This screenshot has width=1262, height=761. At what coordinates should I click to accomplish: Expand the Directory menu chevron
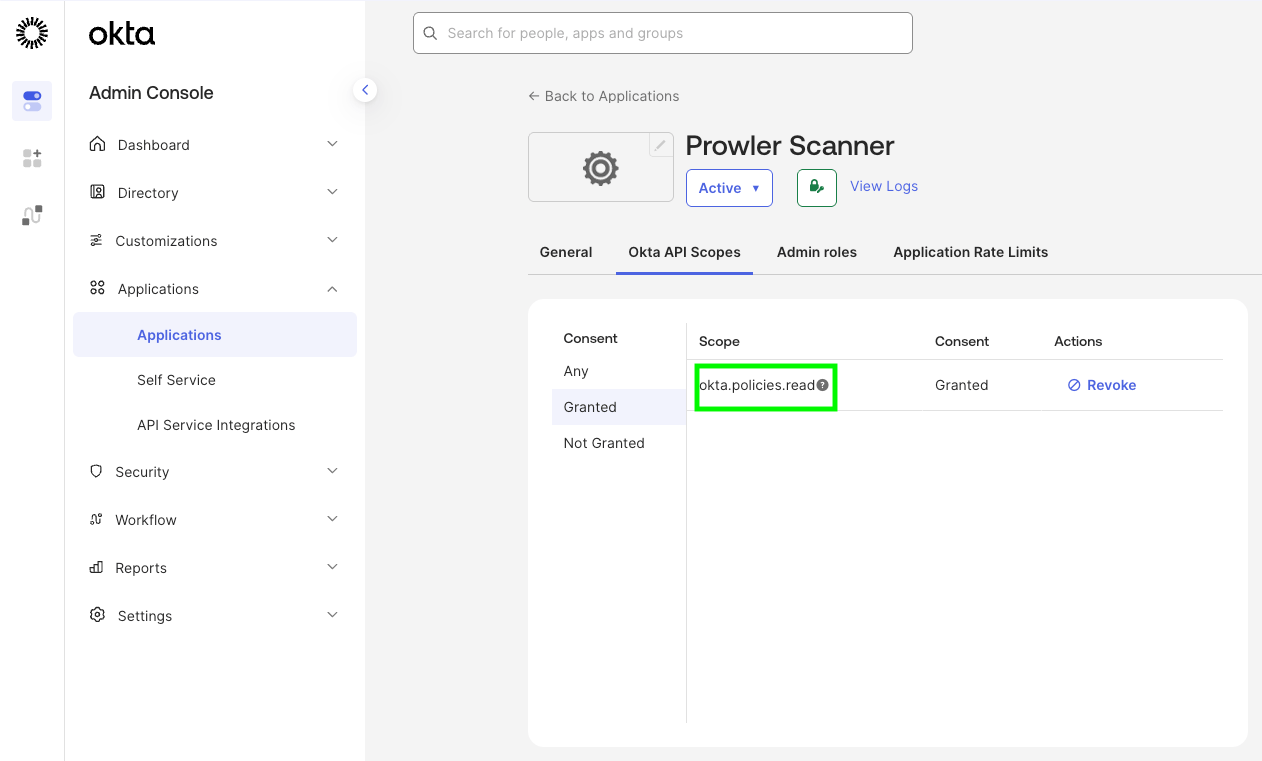point(332,192)
